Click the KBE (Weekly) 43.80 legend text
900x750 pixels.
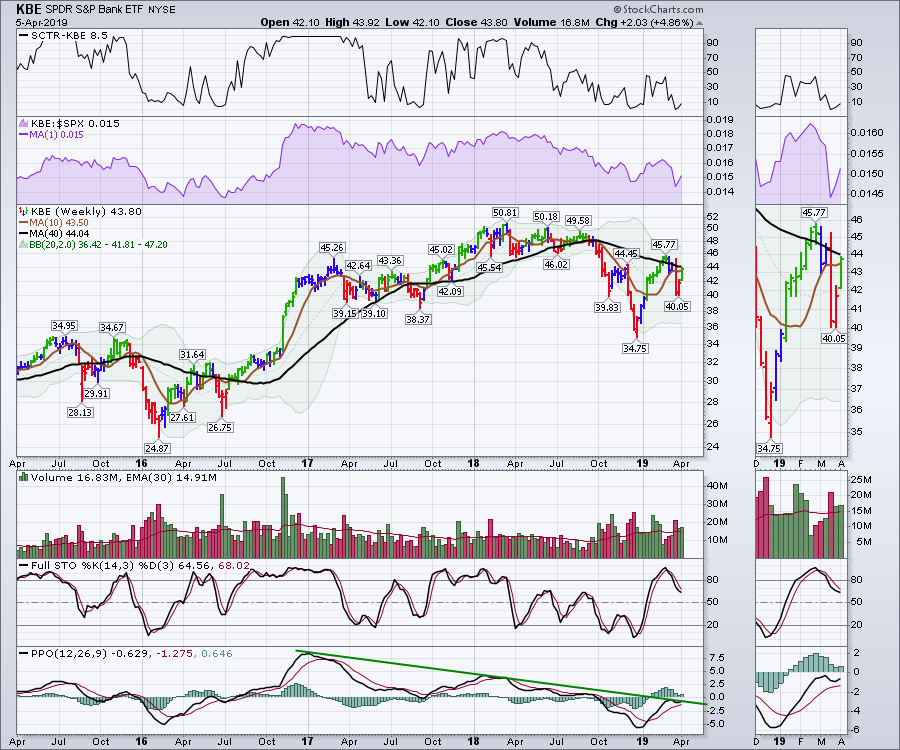(x=86, y=211)
